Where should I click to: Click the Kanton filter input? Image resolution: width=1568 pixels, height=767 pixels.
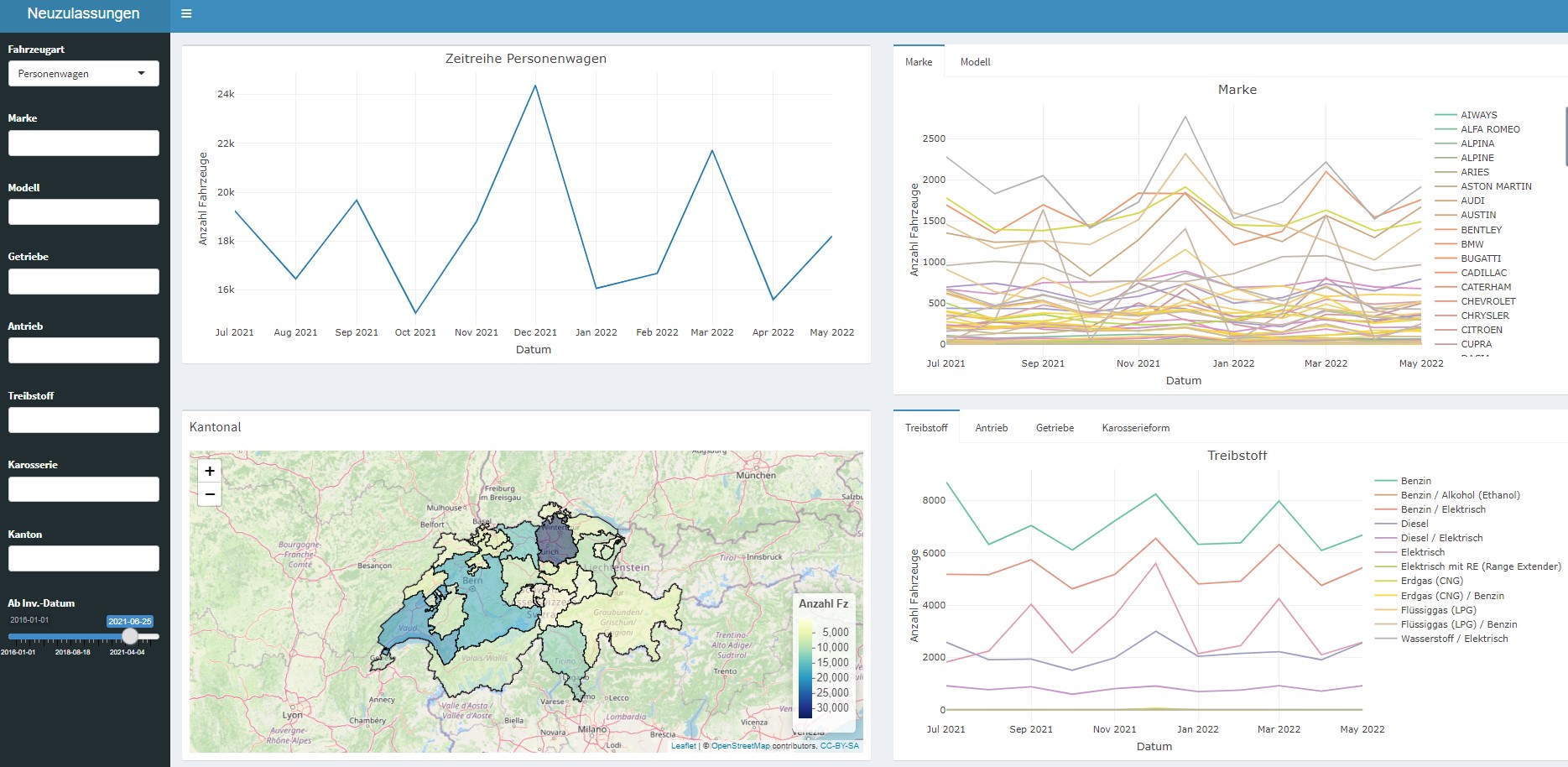tap(83, 558)
